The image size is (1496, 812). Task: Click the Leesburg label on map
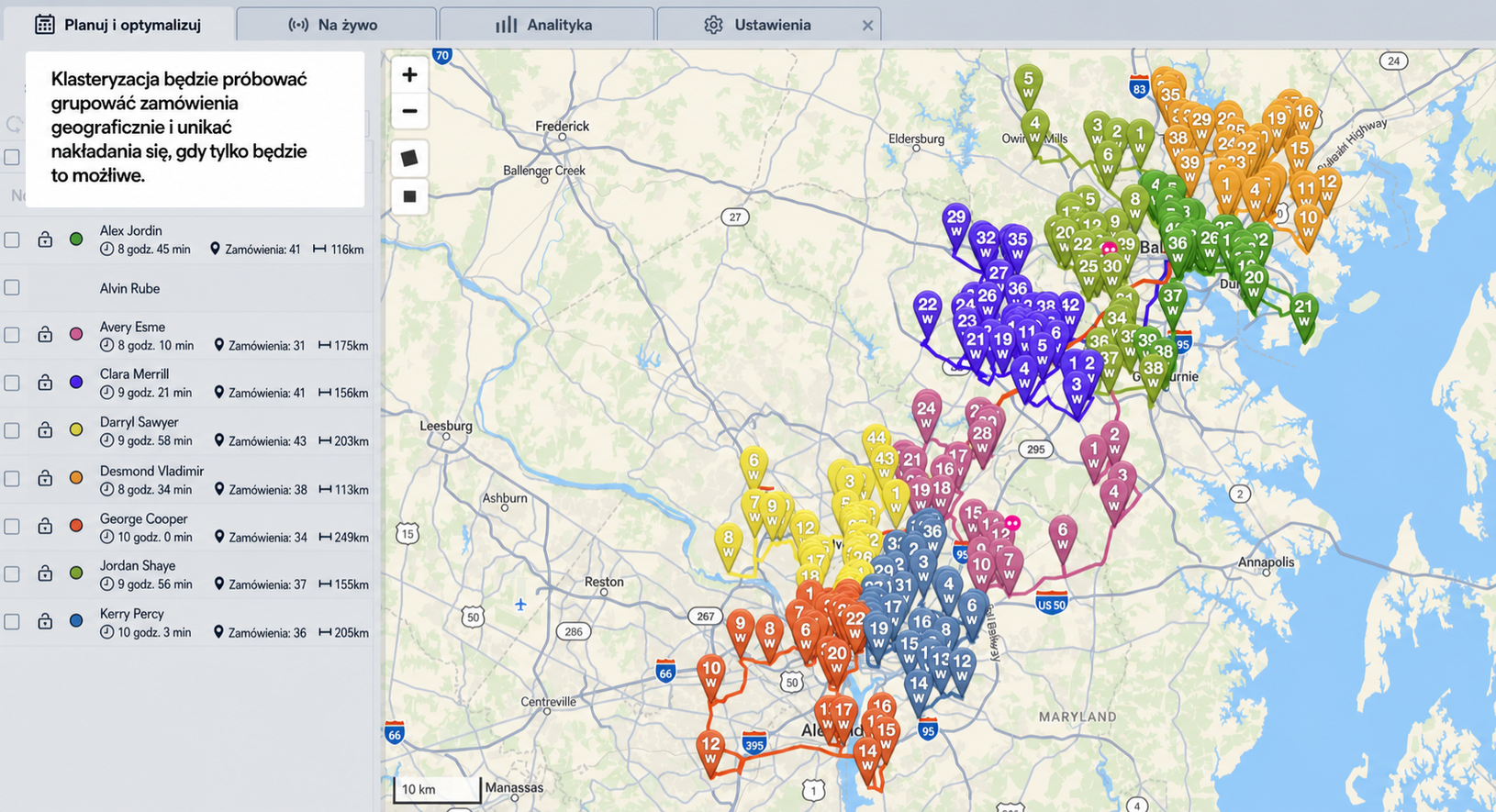(x=446, y=426)
